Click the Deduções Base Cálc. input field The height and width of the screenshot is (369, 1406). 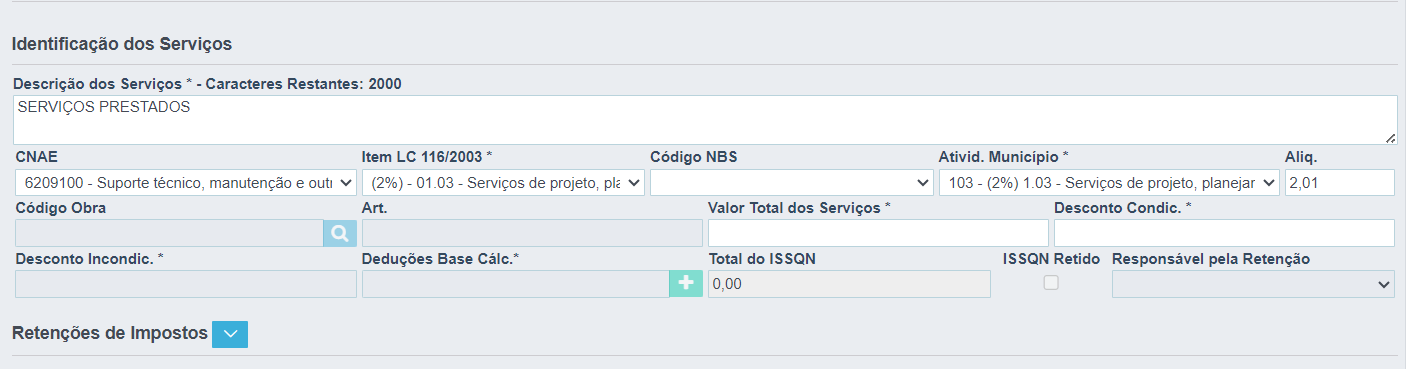click(x=515, y=284)
